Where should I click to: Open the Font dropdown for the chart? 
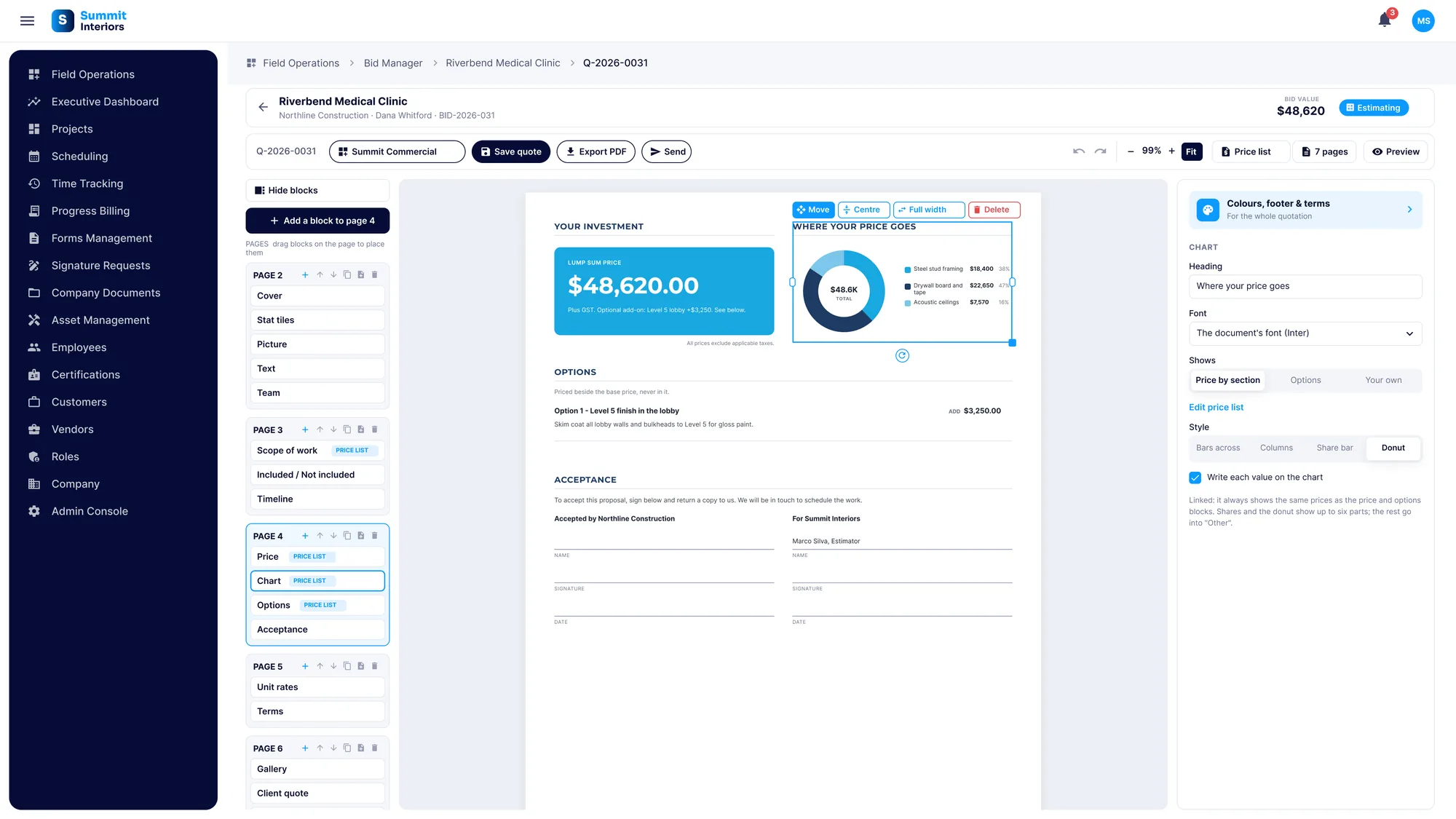click(x=1305, y=333)
